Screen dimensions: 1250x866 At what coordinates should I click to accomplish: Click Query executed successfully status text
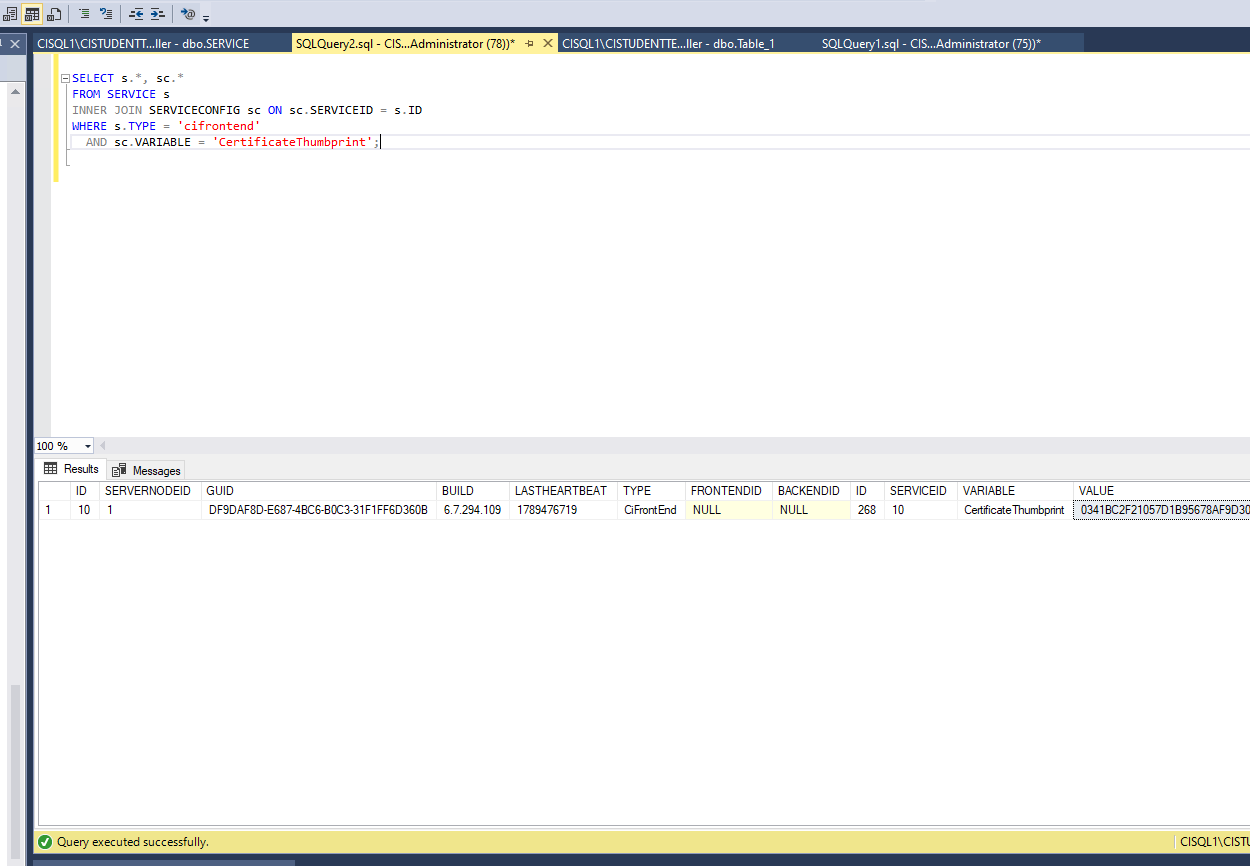133,842
